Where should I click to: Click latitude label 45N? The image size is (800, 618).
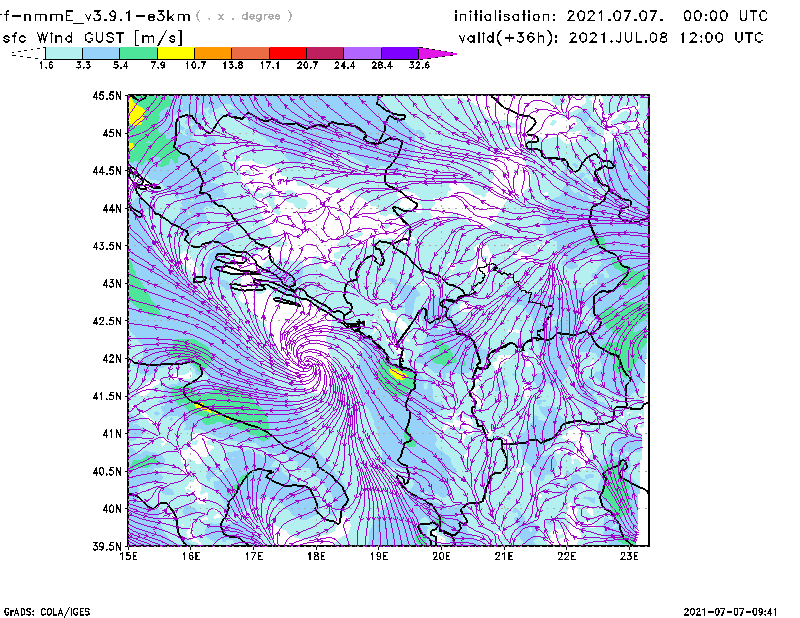pos(112,133)
